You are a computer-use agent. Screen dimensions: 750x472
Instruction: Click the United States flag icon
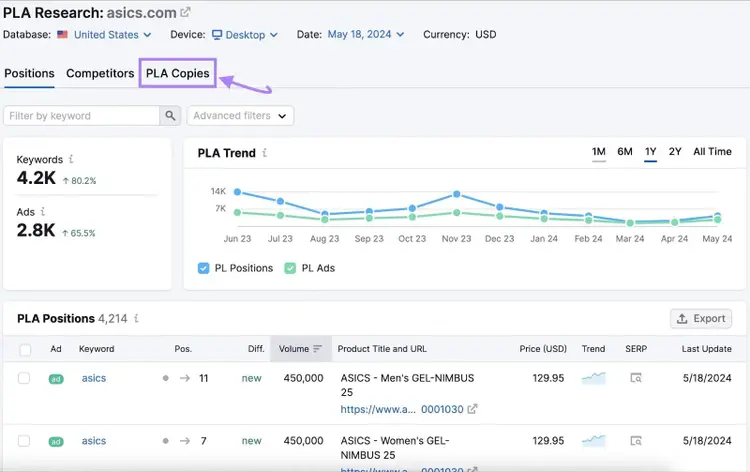point(62,34)
